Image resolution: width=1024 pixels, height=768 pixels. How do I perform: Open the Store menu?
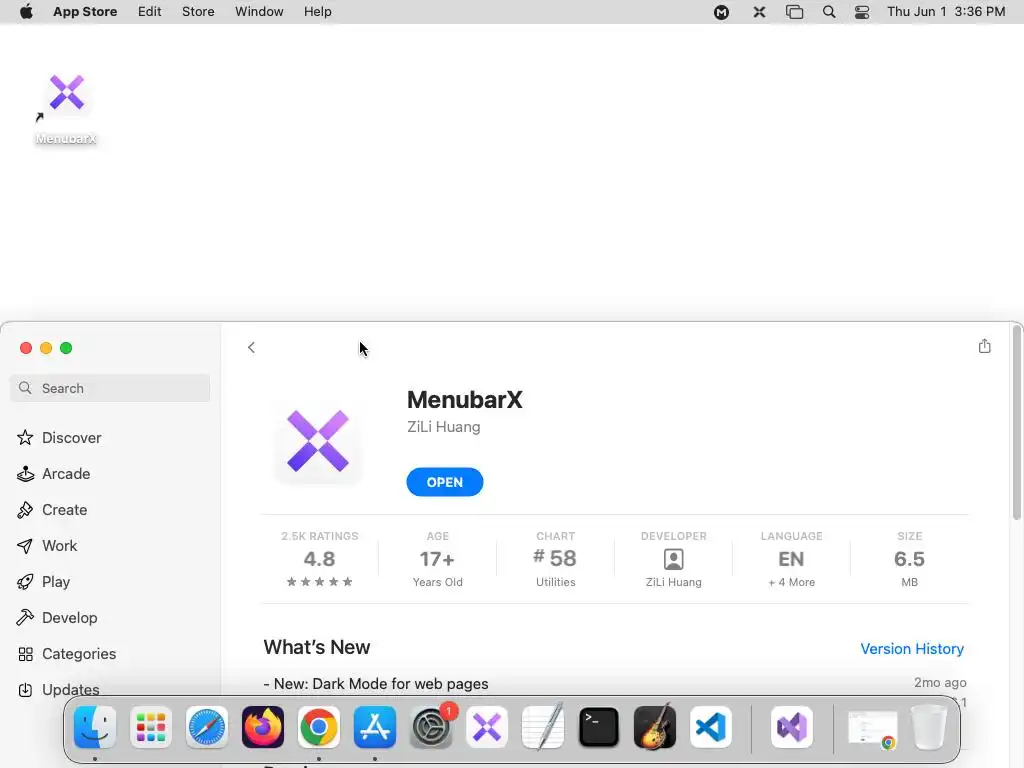click(198, 12)
